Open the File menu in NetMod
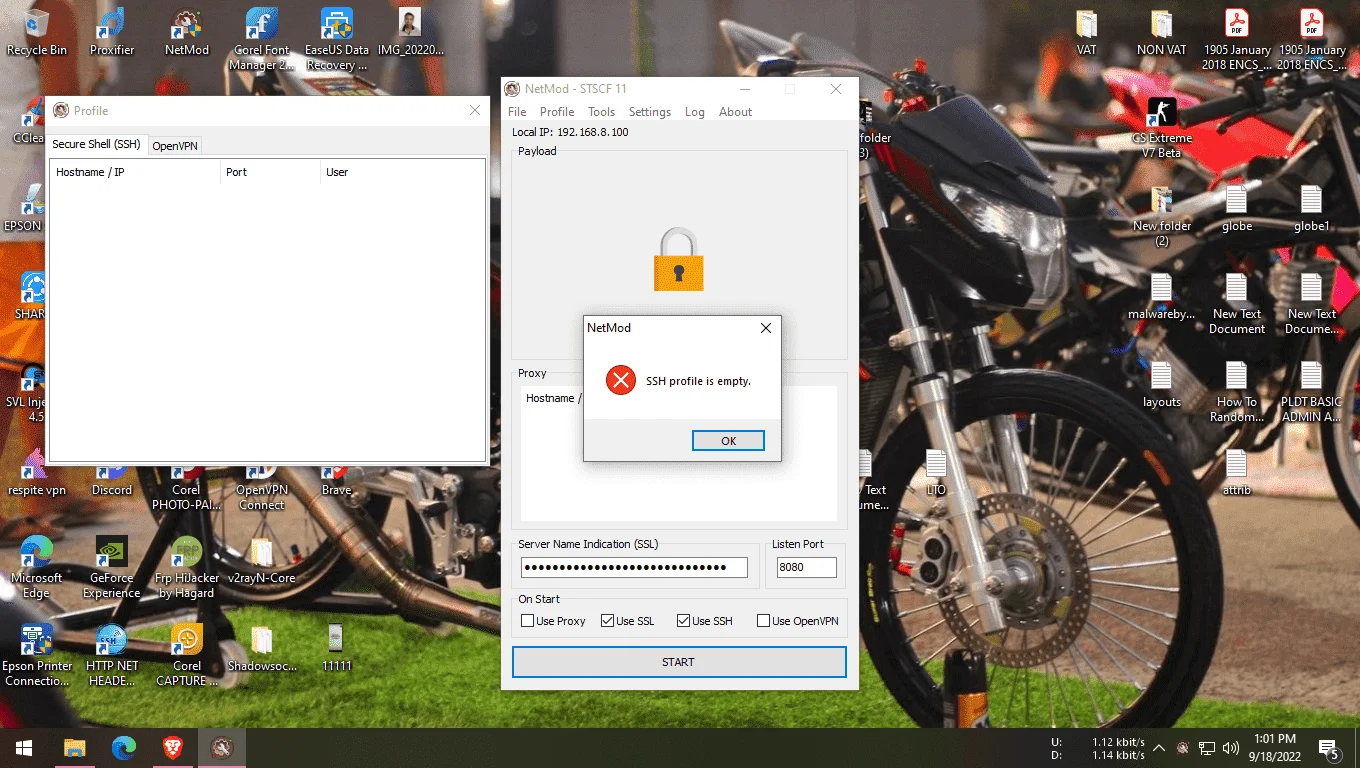Viewport: 1360px width, 768px height. pyautogui.click(x=517, y=112)
